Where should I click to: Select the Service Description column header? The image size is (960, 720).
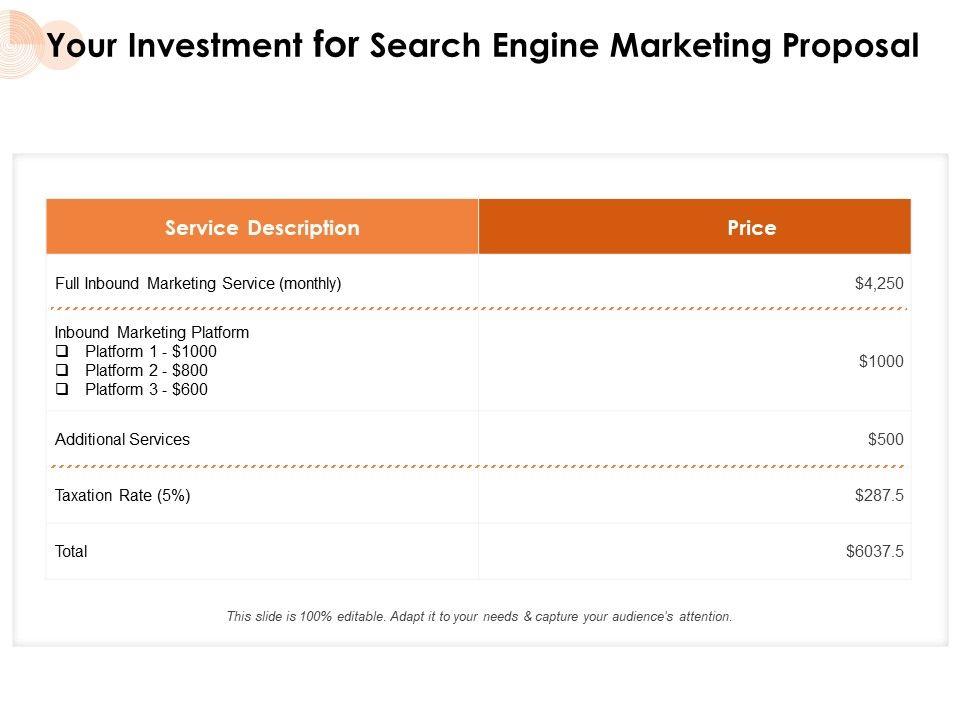(x=262, y=227)
